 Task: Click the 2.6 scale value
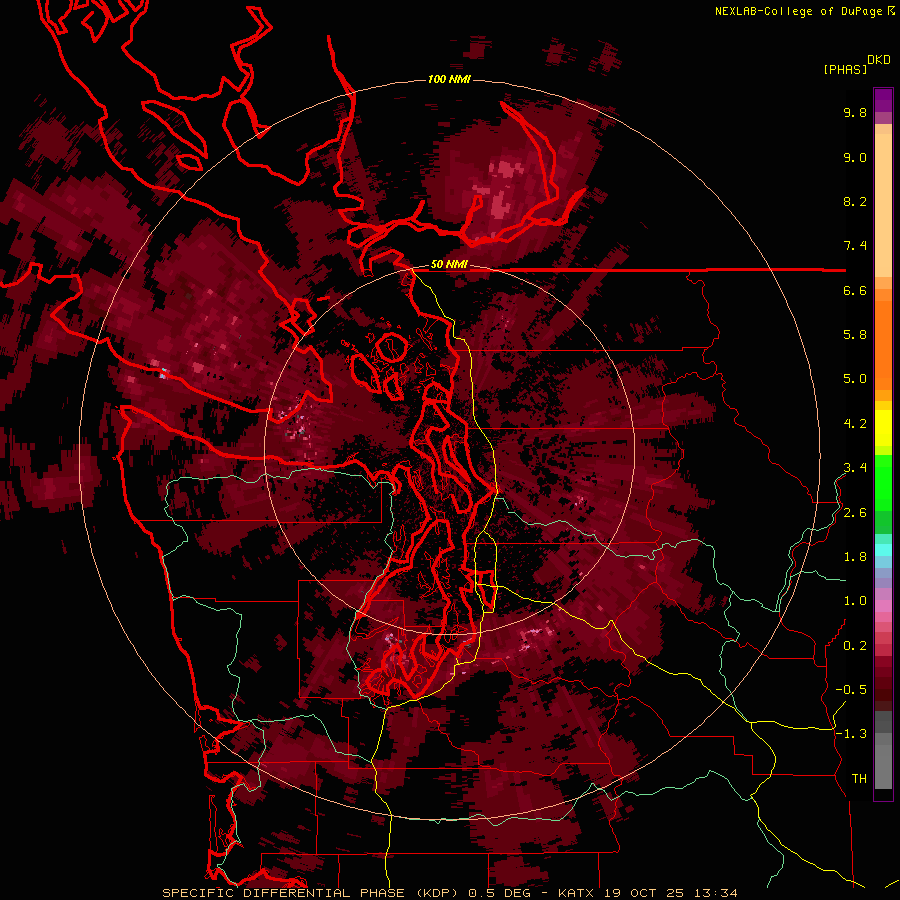[855, 513]
